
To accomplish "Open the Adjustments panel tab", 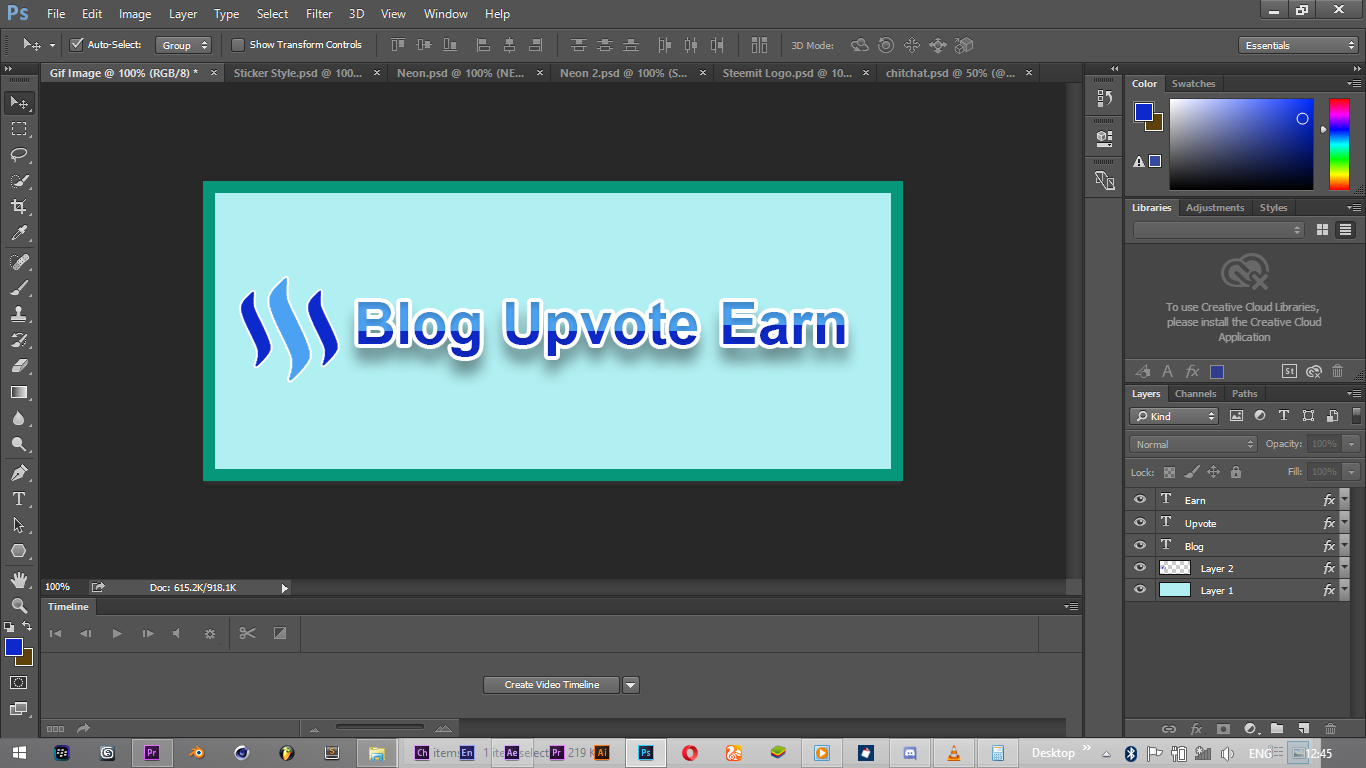I will click(1215, 208).
